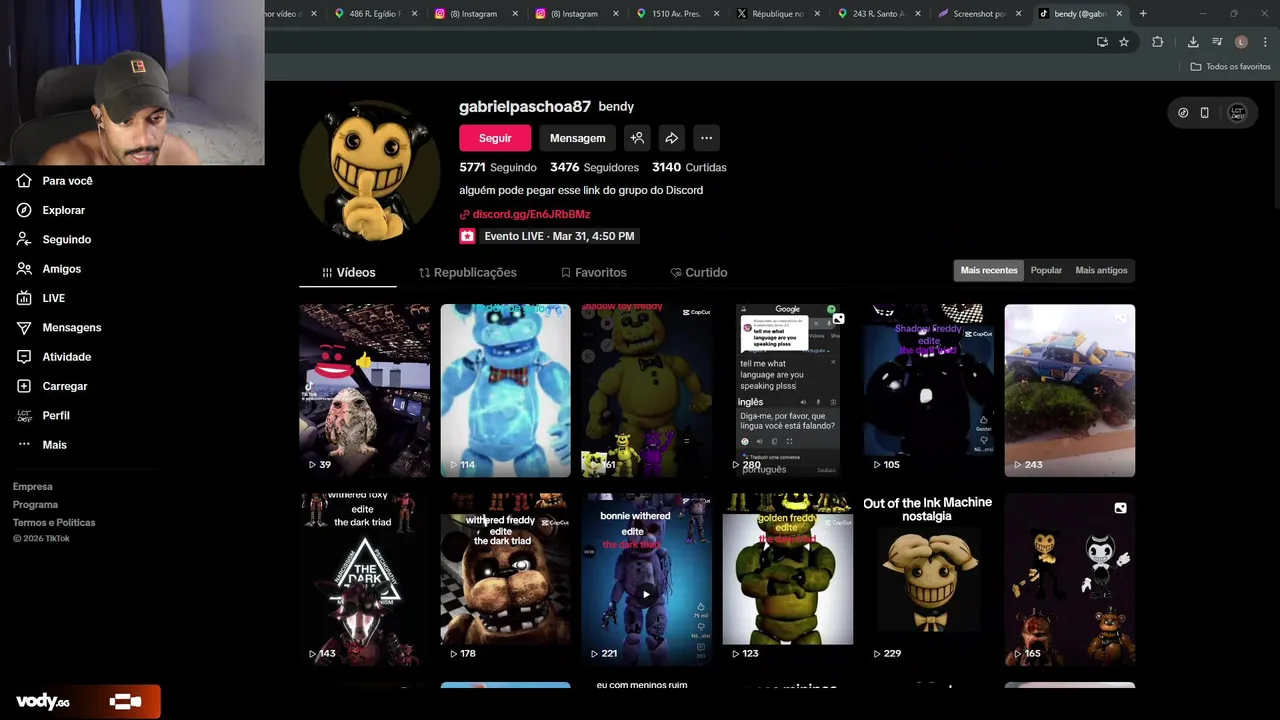Viewport: 1280px width, 720px height.
Task: Open the Todos os favoritos folder
Action: [1230, 67]
